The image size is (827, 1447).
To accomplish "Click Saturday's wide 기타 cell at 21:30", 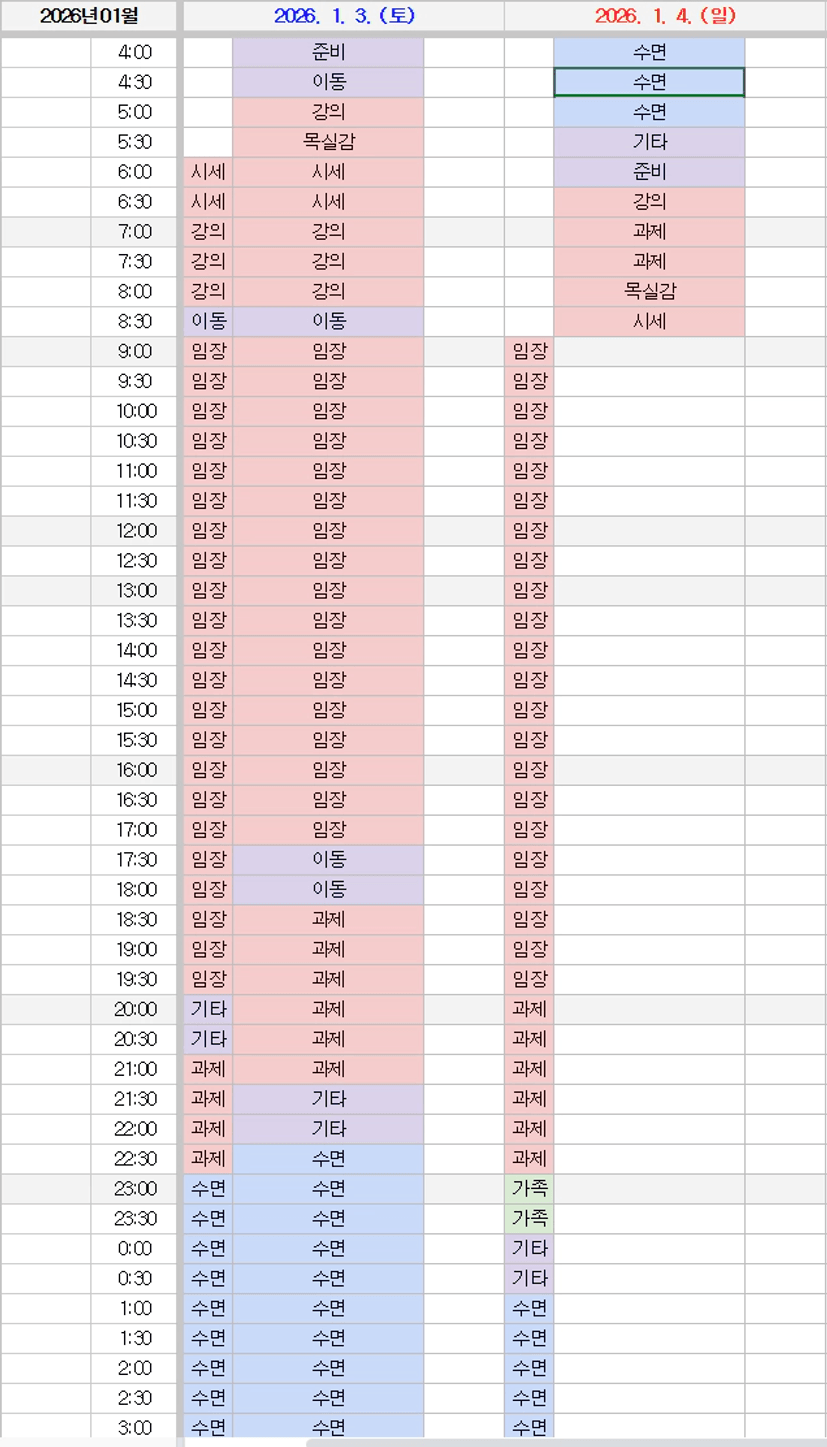I will [x=328, y=1099].
